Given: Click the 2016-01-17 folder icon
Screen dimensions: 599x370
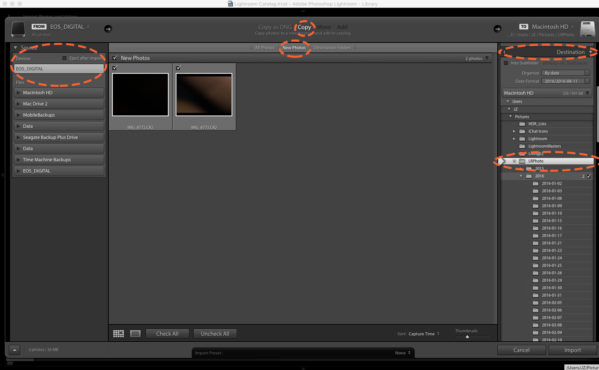Looking at the screenshot, I should pyautogui.click(x=536, y=236).
